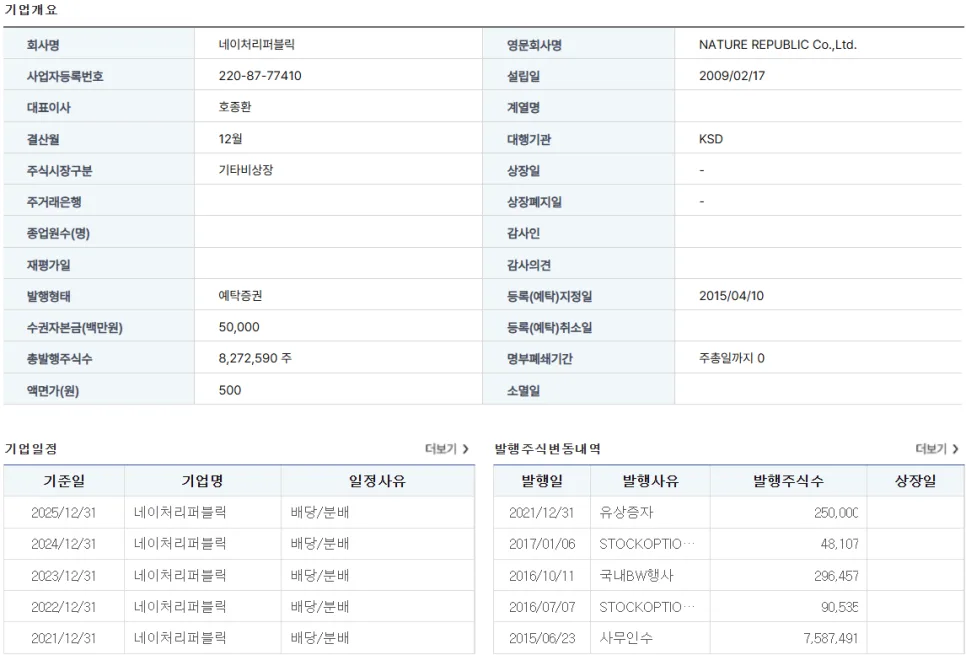The width and height of the screenshot is (966, 655).
Task: Click the 수권자본금(백만원) label cell
Action: click(x=99, y=327)
